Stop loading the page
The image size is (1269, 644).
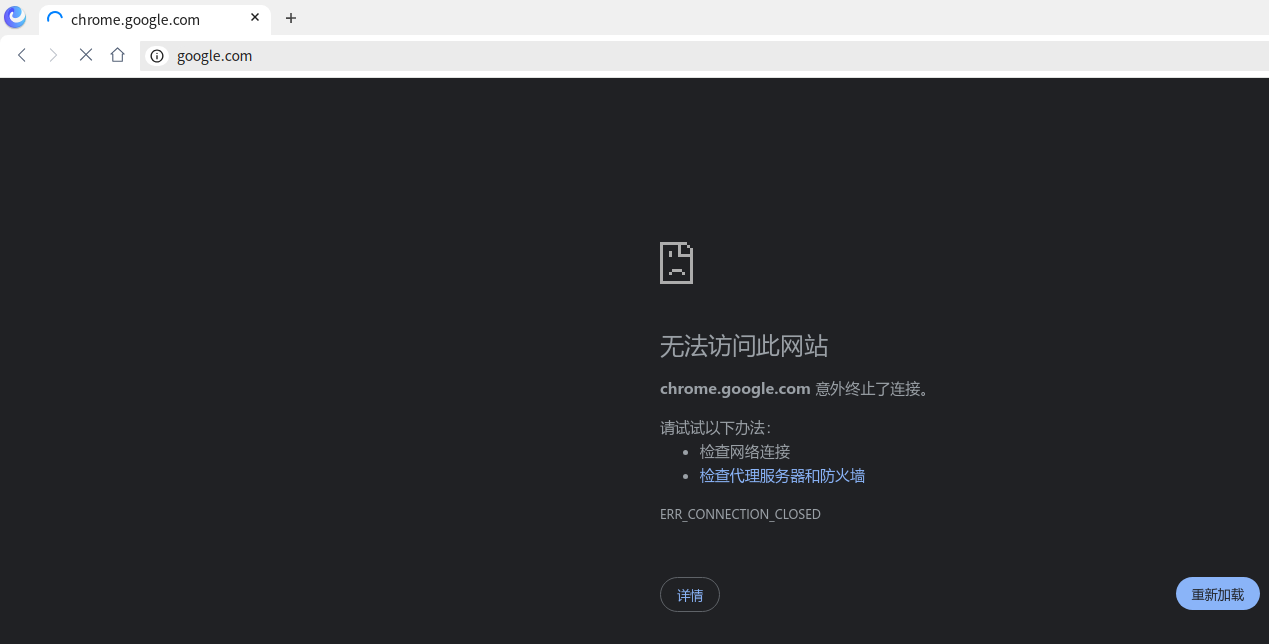(x=86, y=55)
